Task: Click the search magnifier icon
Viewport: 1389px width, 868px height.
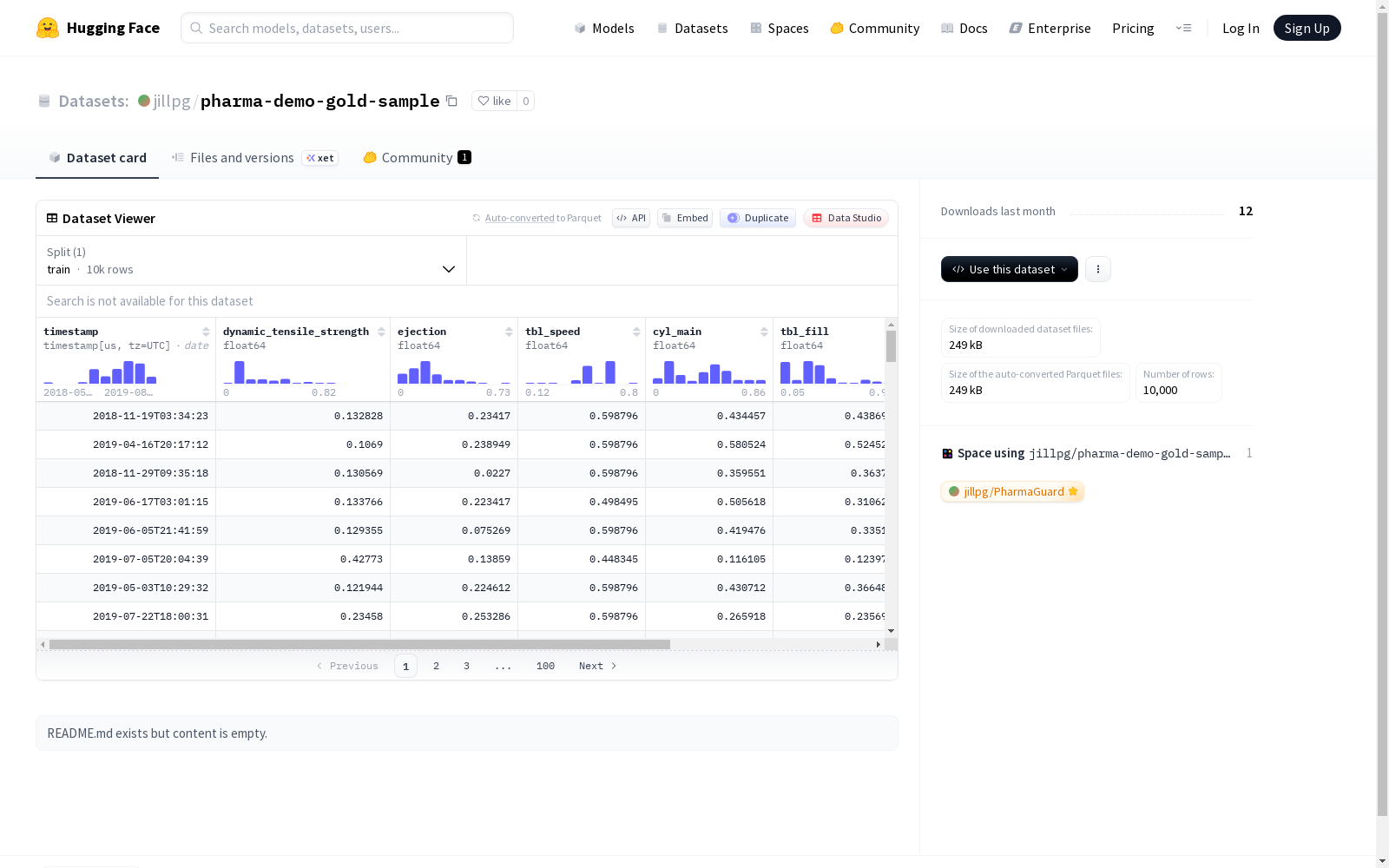Action: pos(196,28)
